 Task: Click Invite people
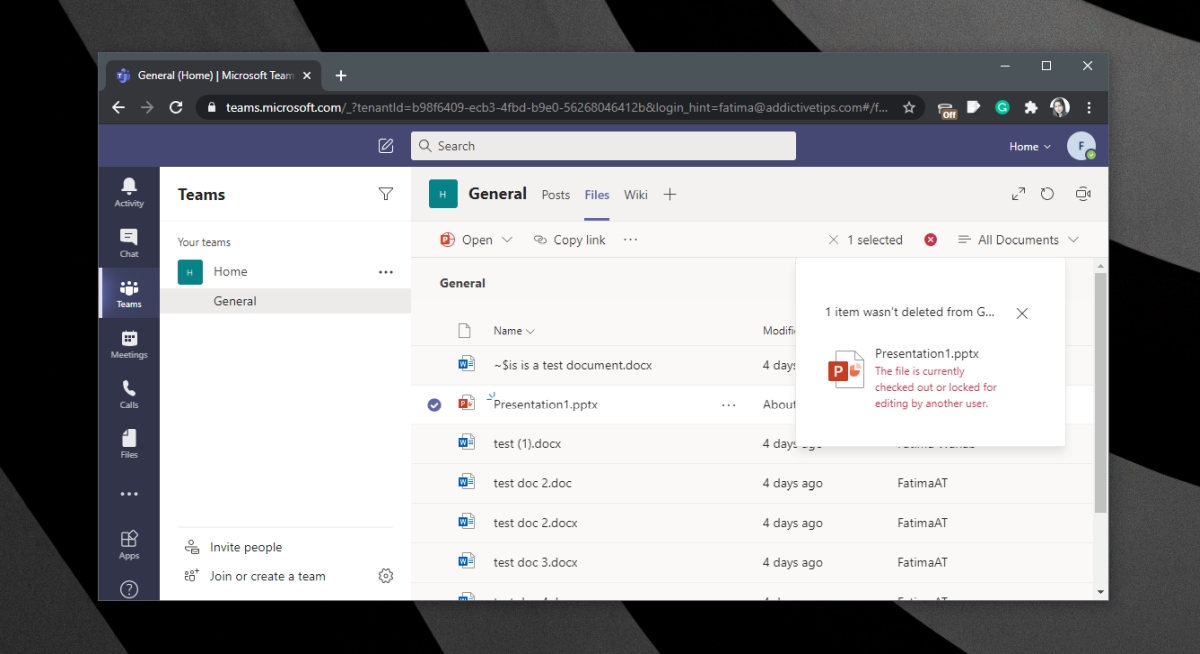tap(234, 547)
